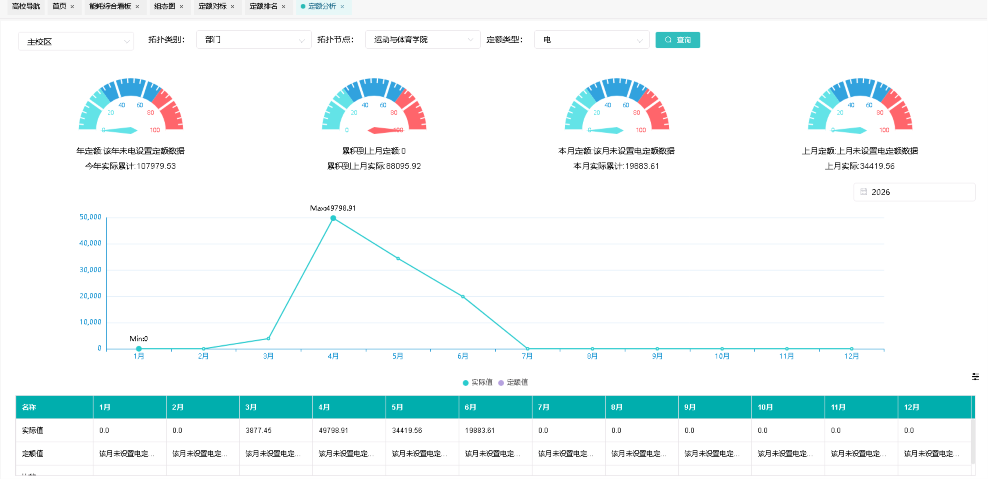Viewport: 1000px width, 480px height.
Task: Click the 1月 table column header
Action: pyautogui.click(x=129, y=407)
